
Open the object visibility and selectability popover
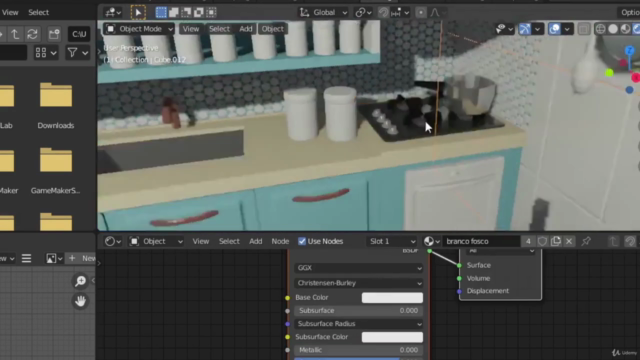click(504, 29)
